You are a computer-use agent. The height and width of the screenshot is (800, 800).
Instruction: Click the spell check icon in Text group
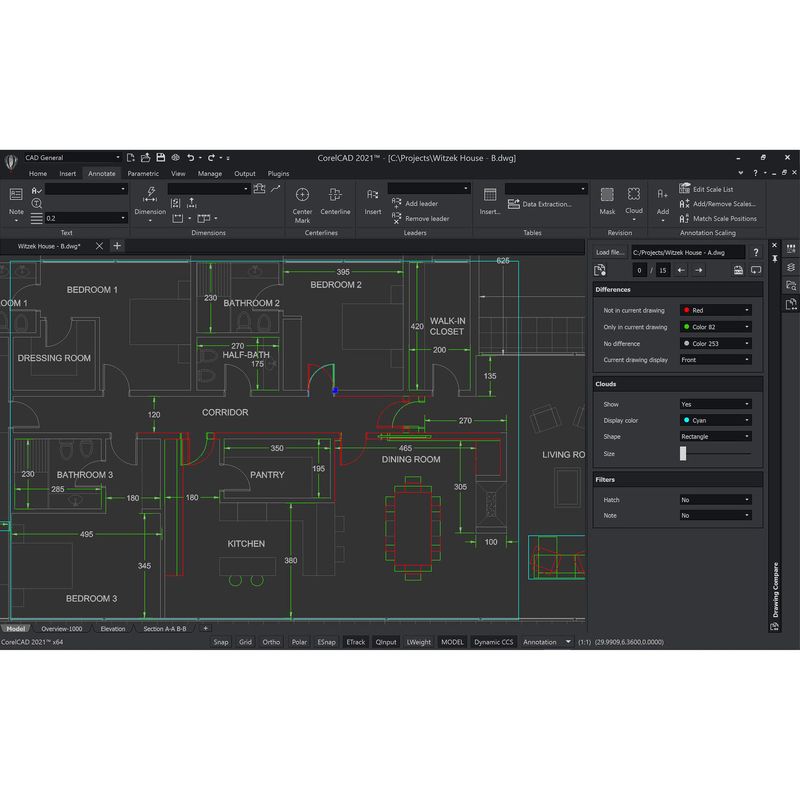tap(36, 190)
